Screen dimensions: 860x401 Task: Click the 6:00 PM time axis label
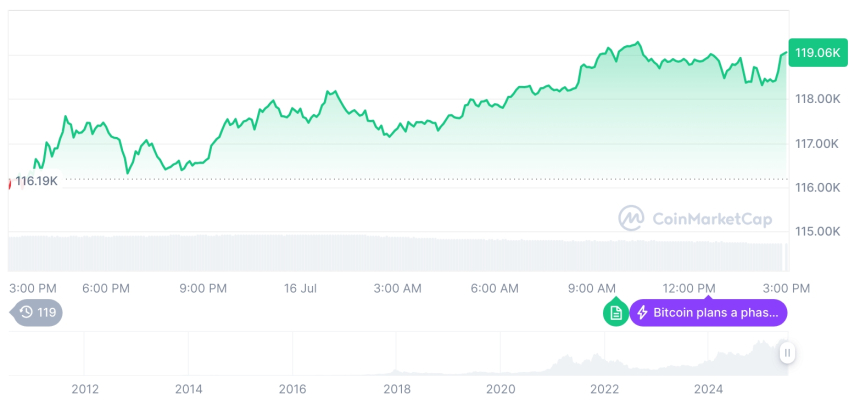[x=106, y=288]
